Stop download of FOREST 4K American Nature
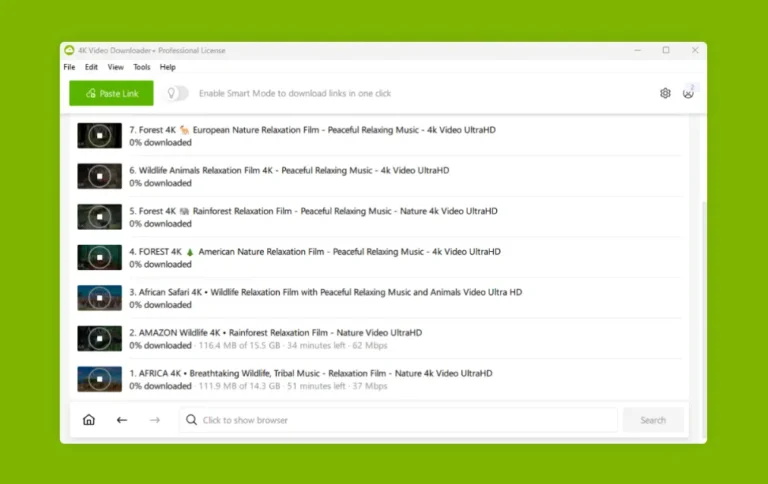The height and width of the screenshot is (484, 768). pos(99,258)
